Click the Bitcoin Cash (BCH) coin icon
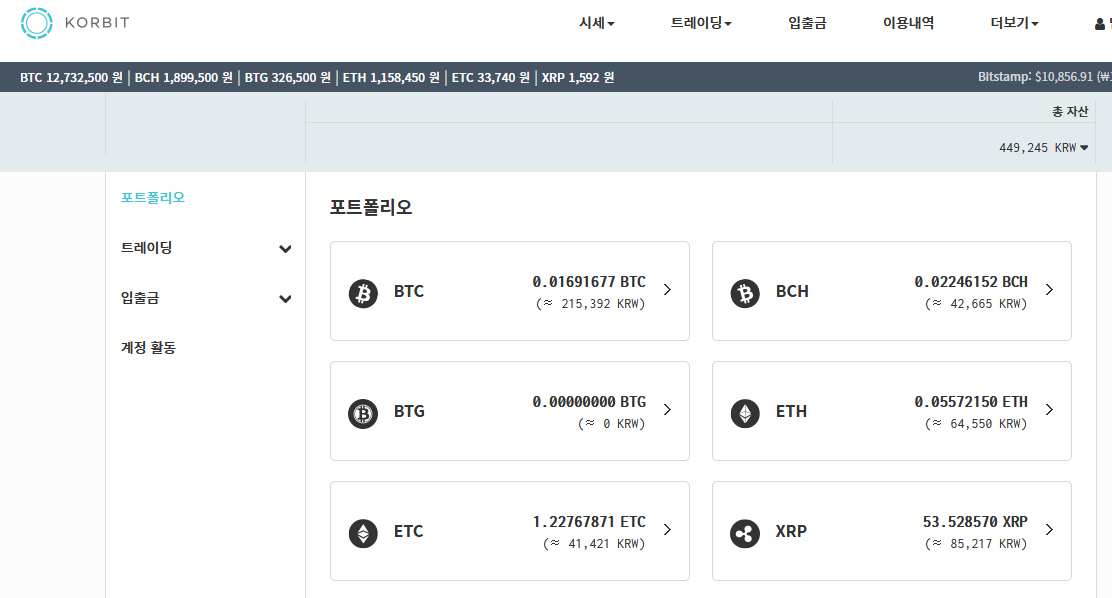This screenshot has width=1112, height=598. tap(745, 293)
